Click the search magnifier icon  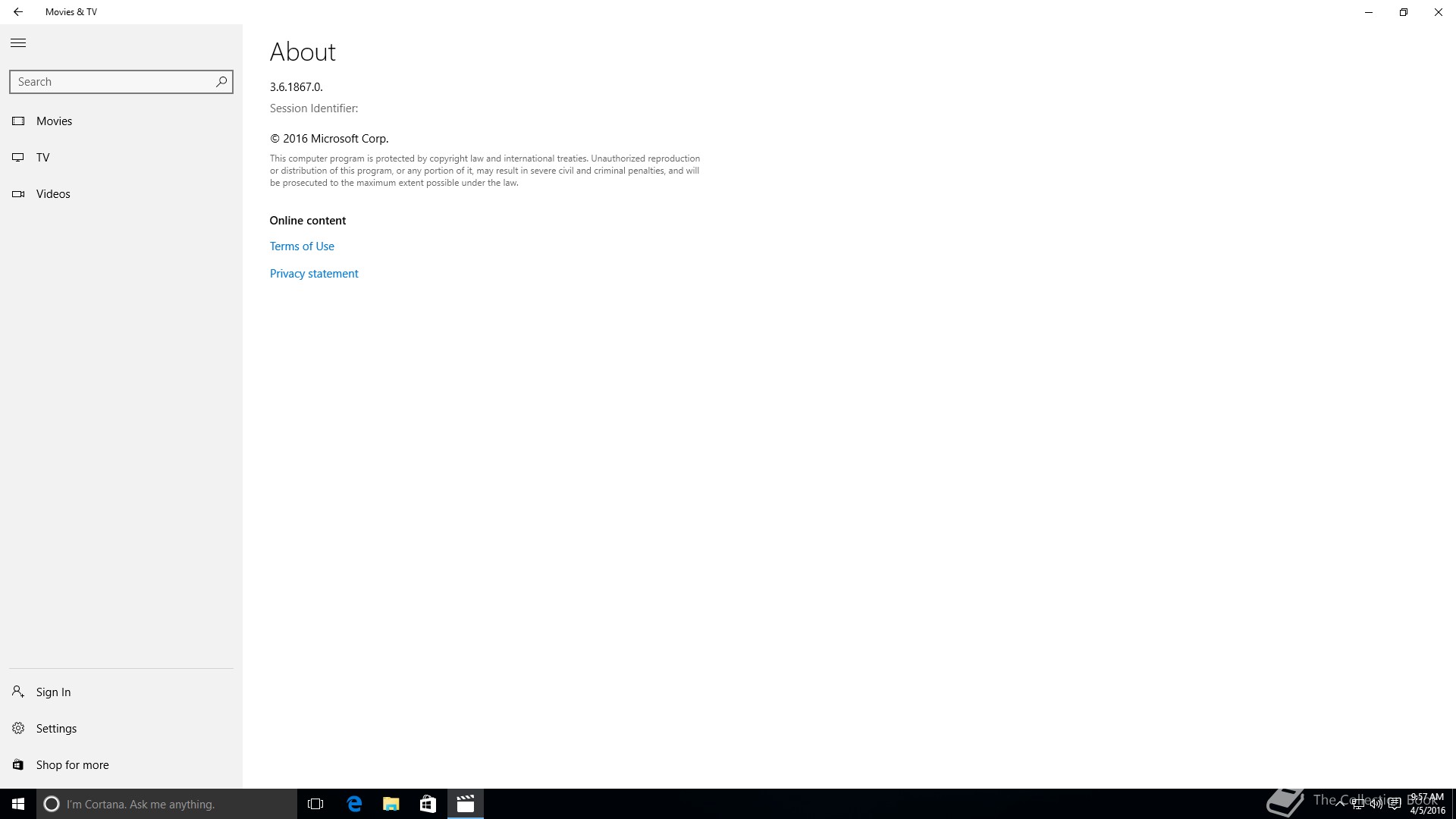221,82
